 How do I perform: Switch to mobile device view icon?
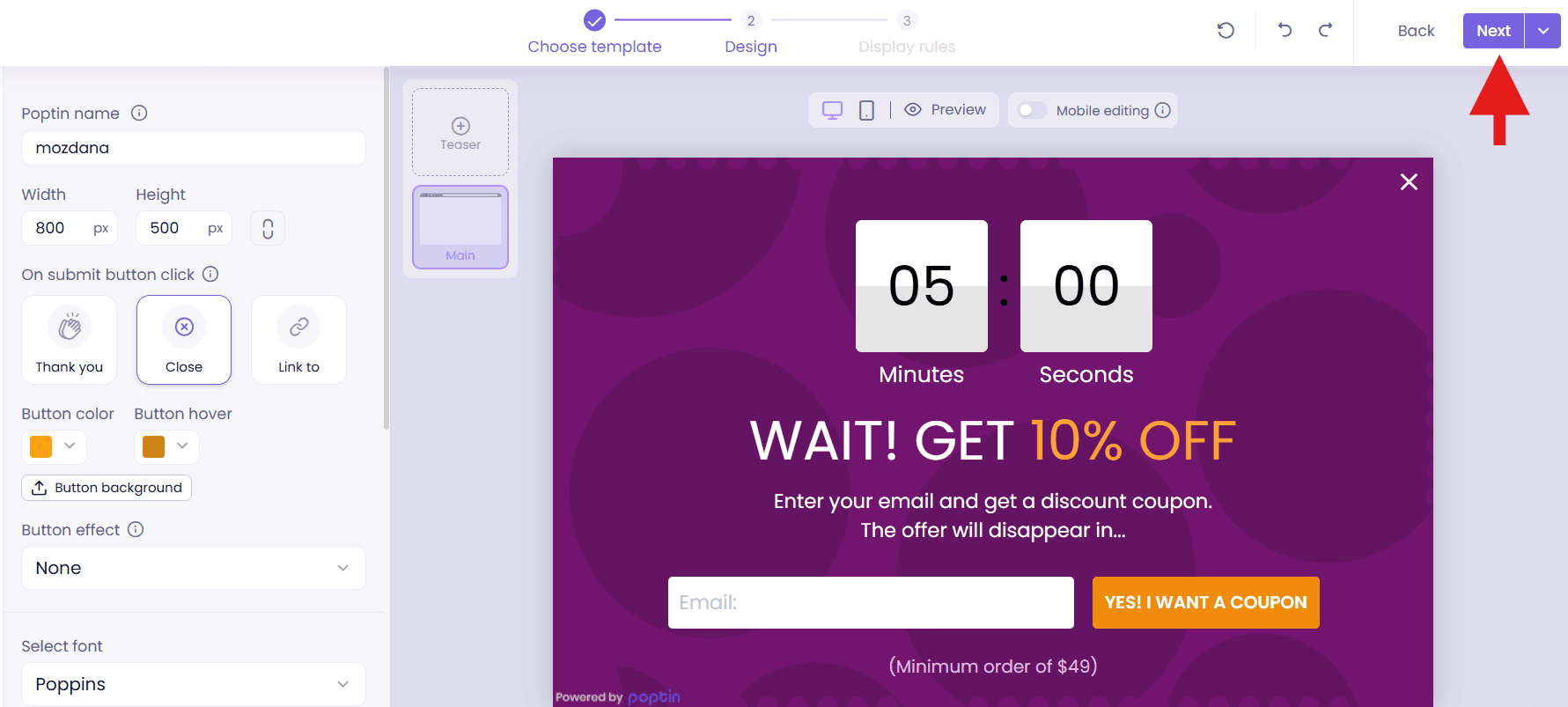click(x=866, y=110)
